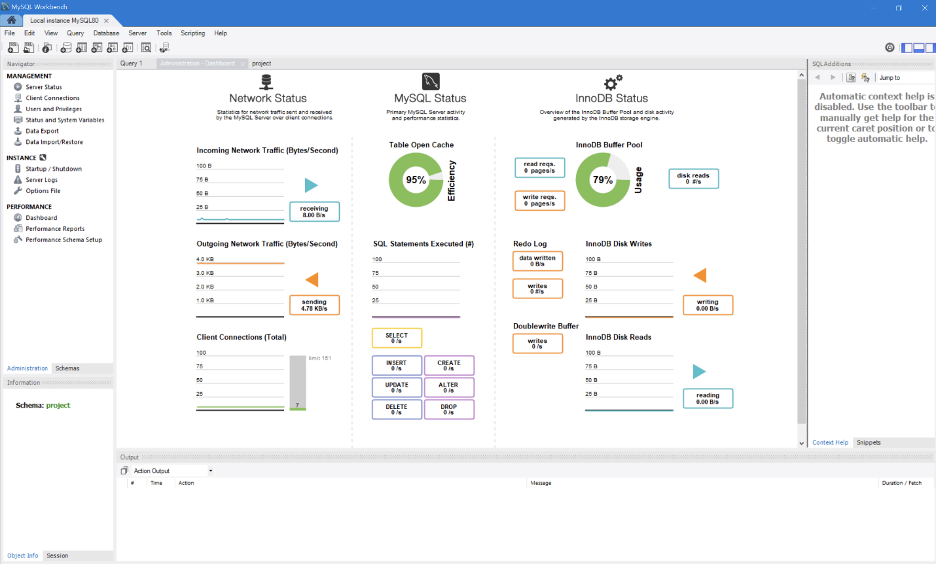Open the Jump to dropdown field
The image size is (936, 564).
coord(906,78)
